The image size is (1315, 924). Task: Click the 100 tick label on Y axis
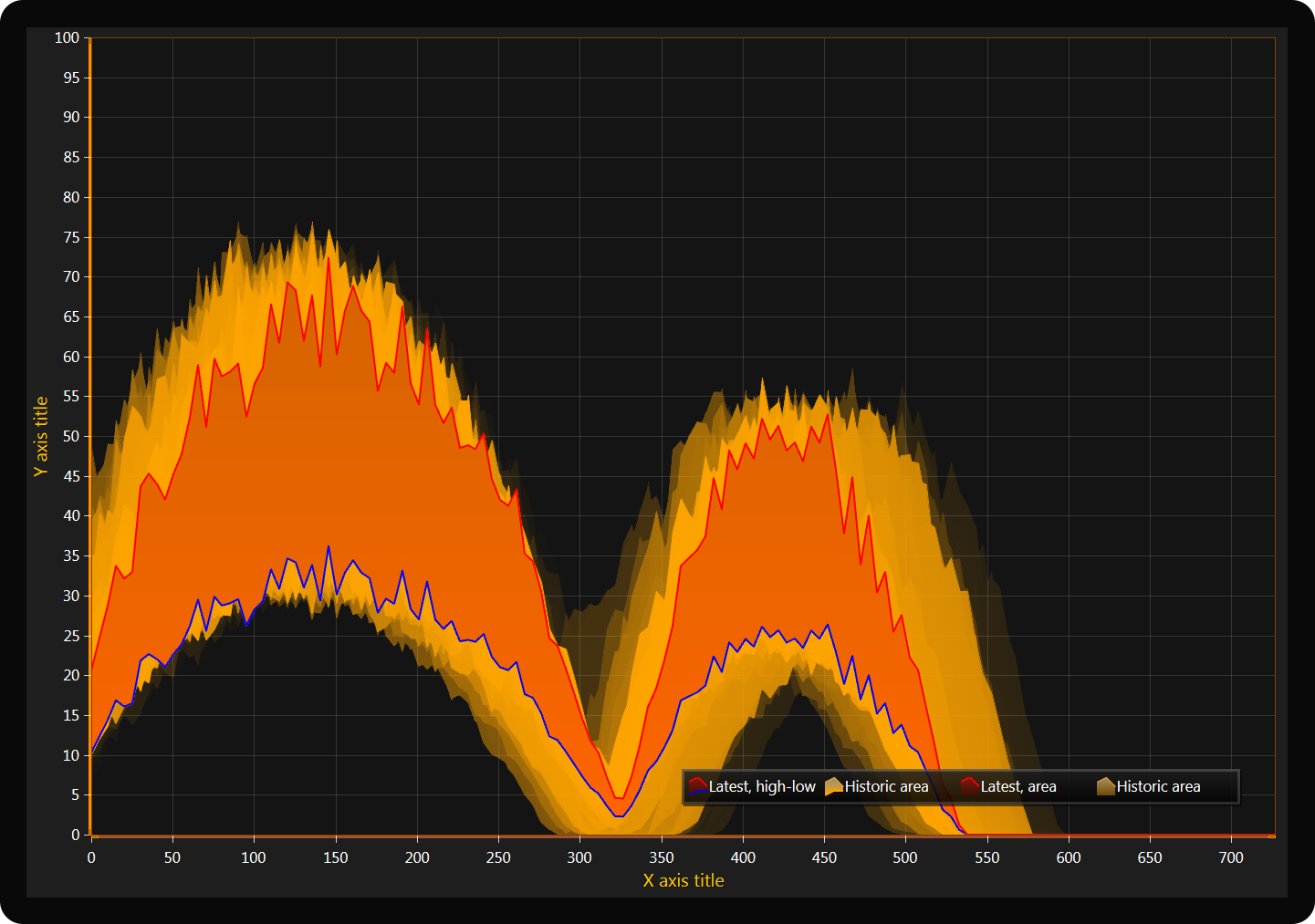[67, 37]
